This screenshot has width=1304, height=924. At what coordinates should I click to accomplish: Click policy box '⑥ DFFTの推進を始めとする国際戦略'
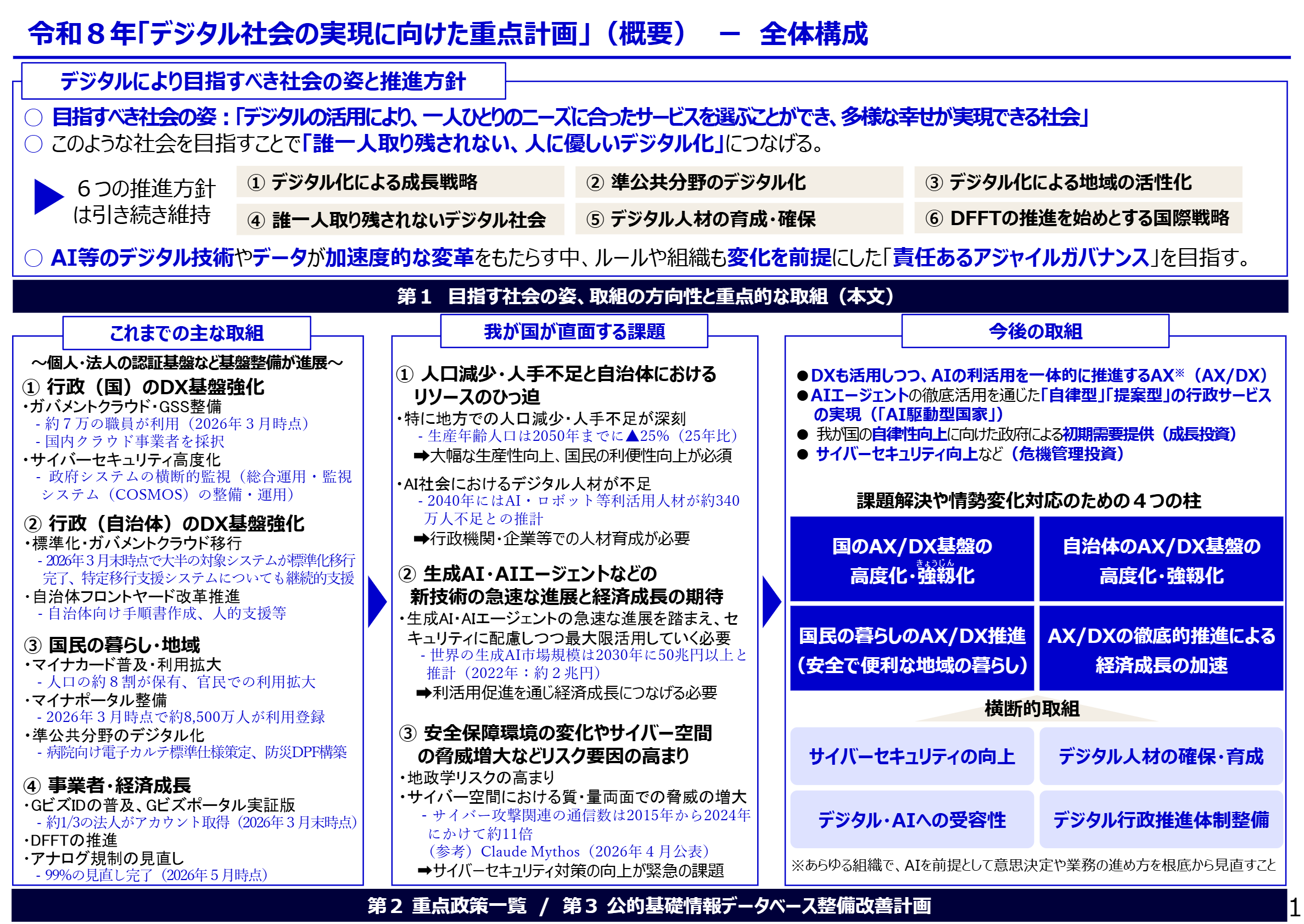(x=1078, y=218)
